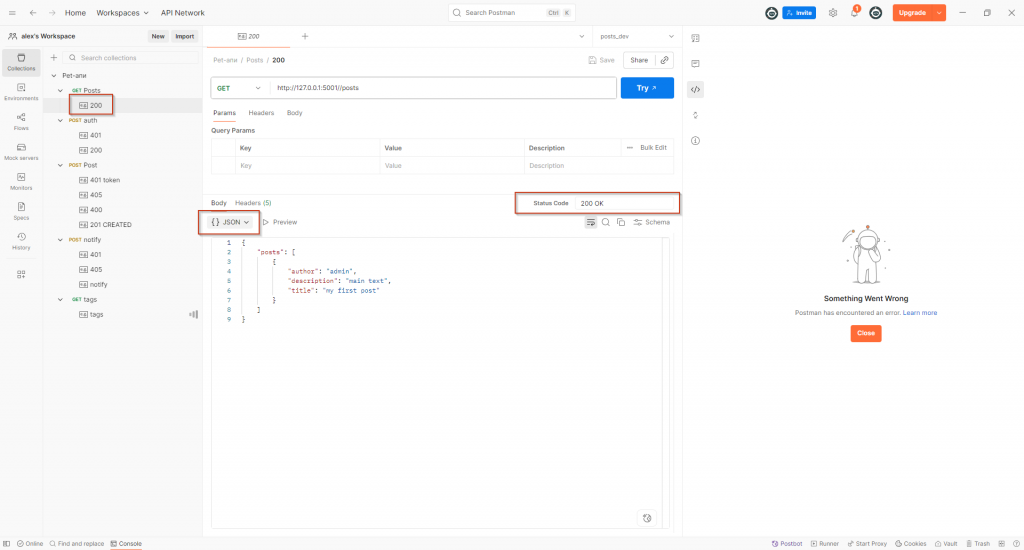Switch to the request Body tab
The height and width of the screenshot is (550, 1024).
pyautogui.click(x=295, y=113)
